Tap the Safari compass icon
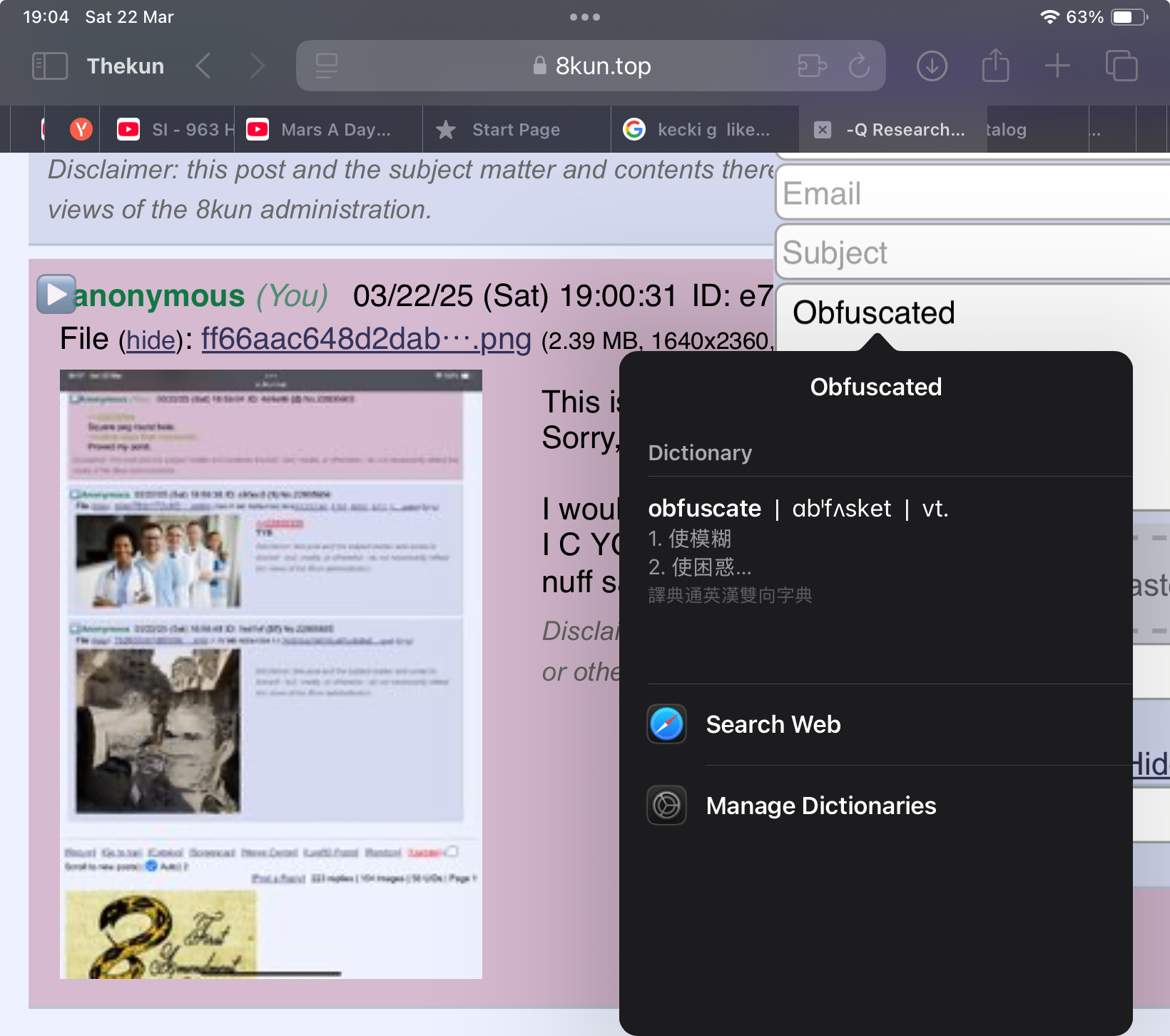The height and width of the screenshot is (1036, 1170). [x=666, y=724]
